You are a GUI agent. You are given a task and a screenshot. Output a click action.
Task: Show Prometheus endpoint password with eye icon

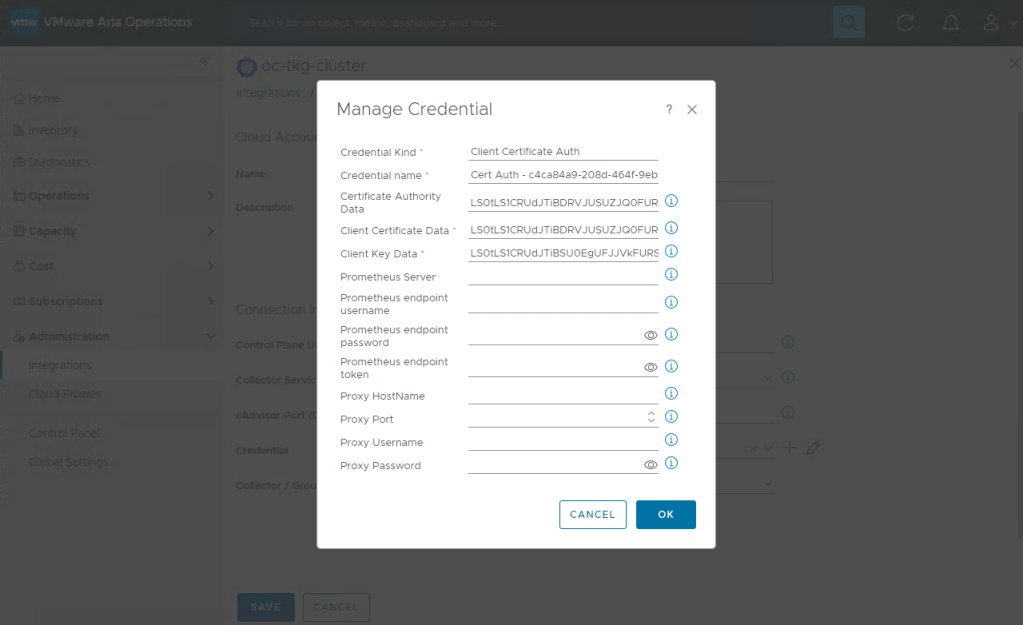coord(651,335)
